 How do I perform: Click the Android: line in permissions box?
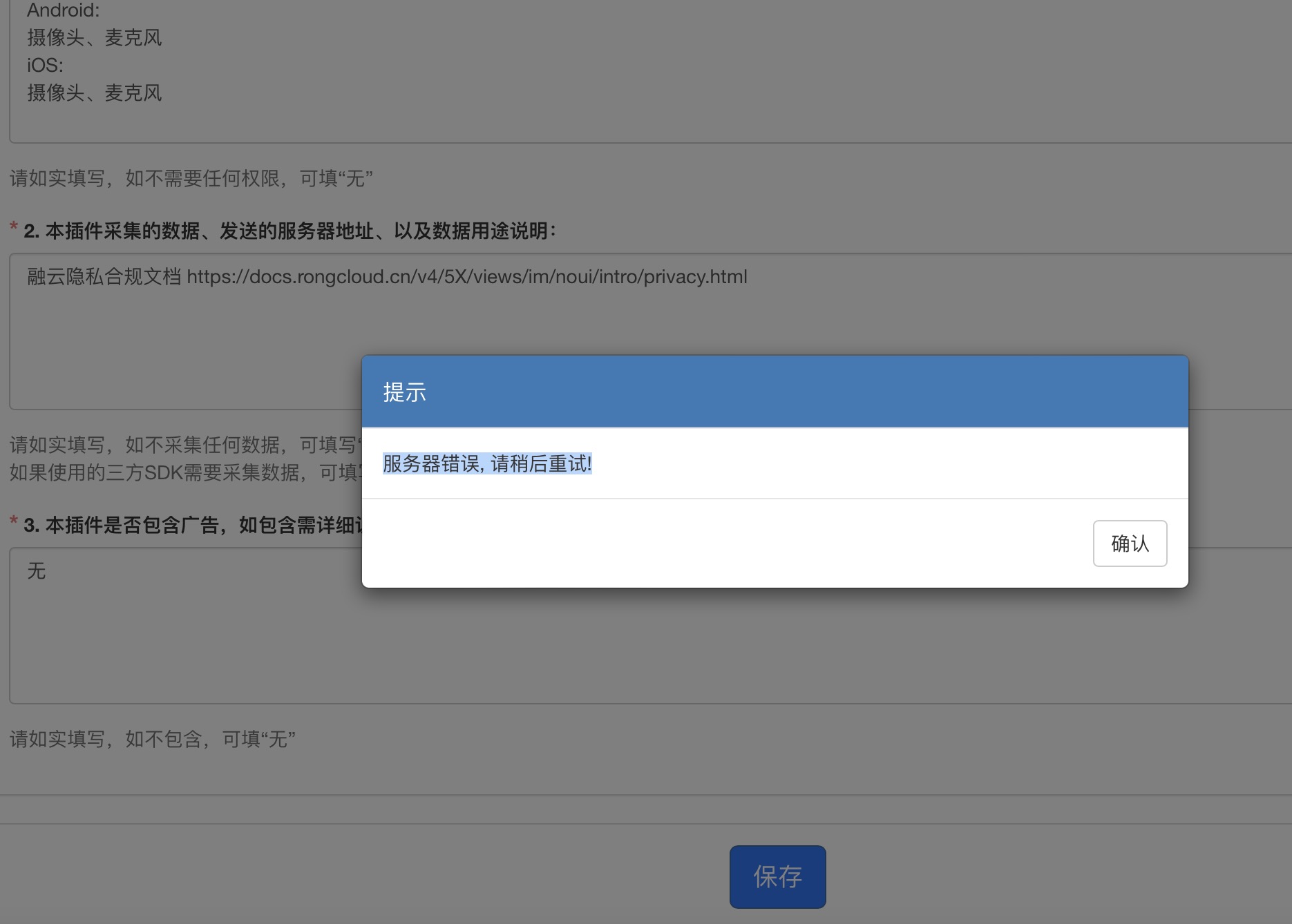click(64, 10)
